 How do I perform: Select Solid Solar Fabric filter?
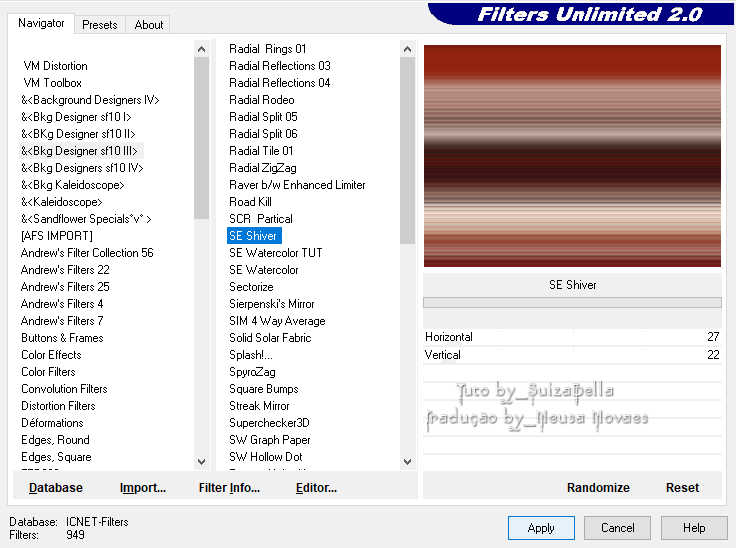coord(270,338)
